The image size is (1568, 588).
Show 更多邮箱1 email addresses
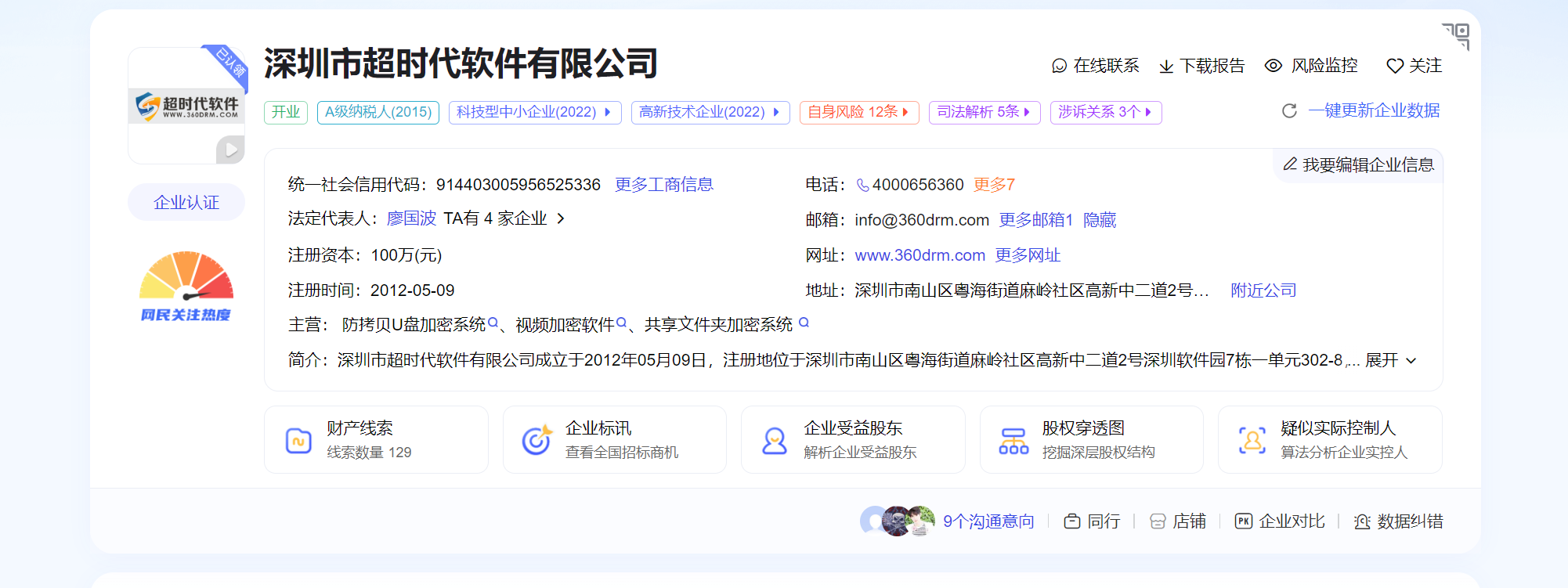1035,220
